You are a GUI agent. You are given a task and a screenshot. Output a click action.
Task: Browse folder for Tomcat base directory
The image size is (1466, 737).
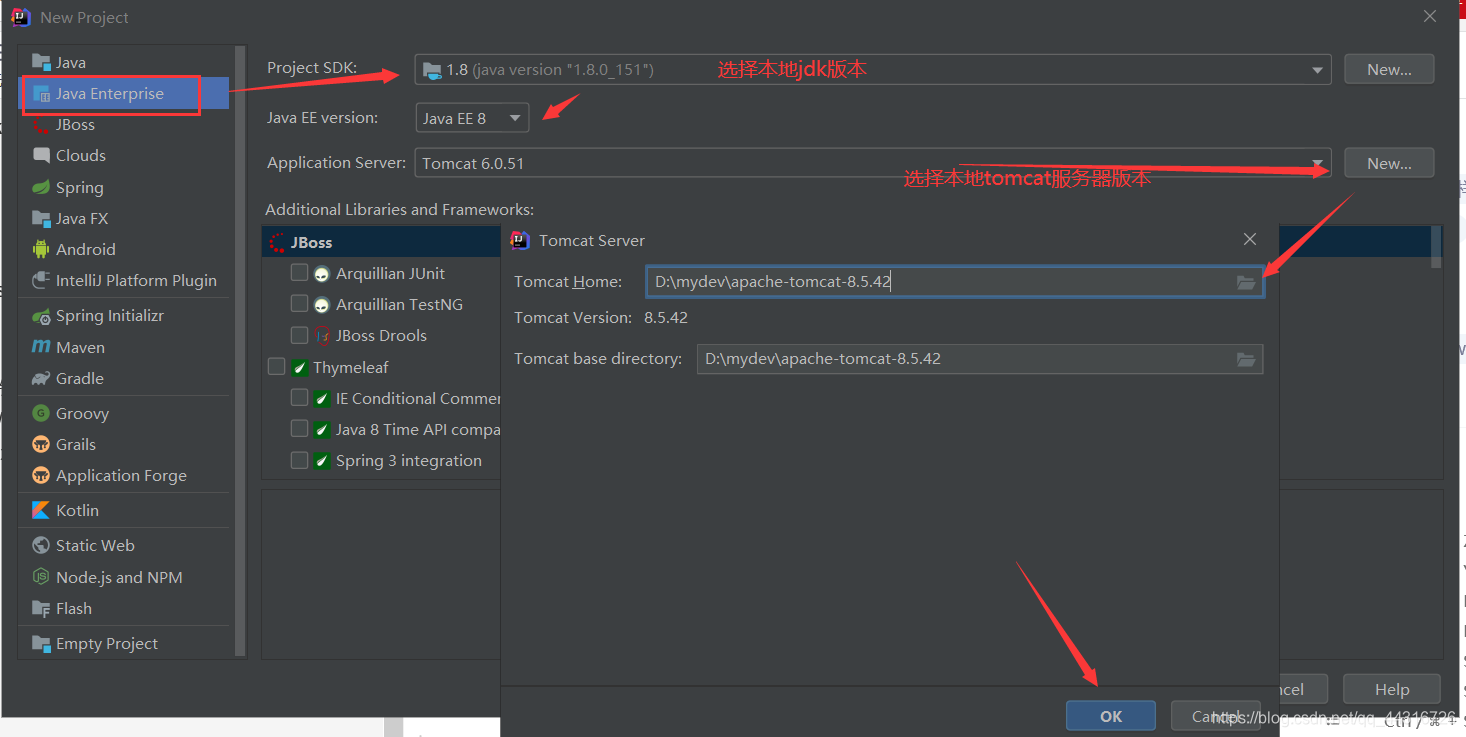pos(1246,359)
